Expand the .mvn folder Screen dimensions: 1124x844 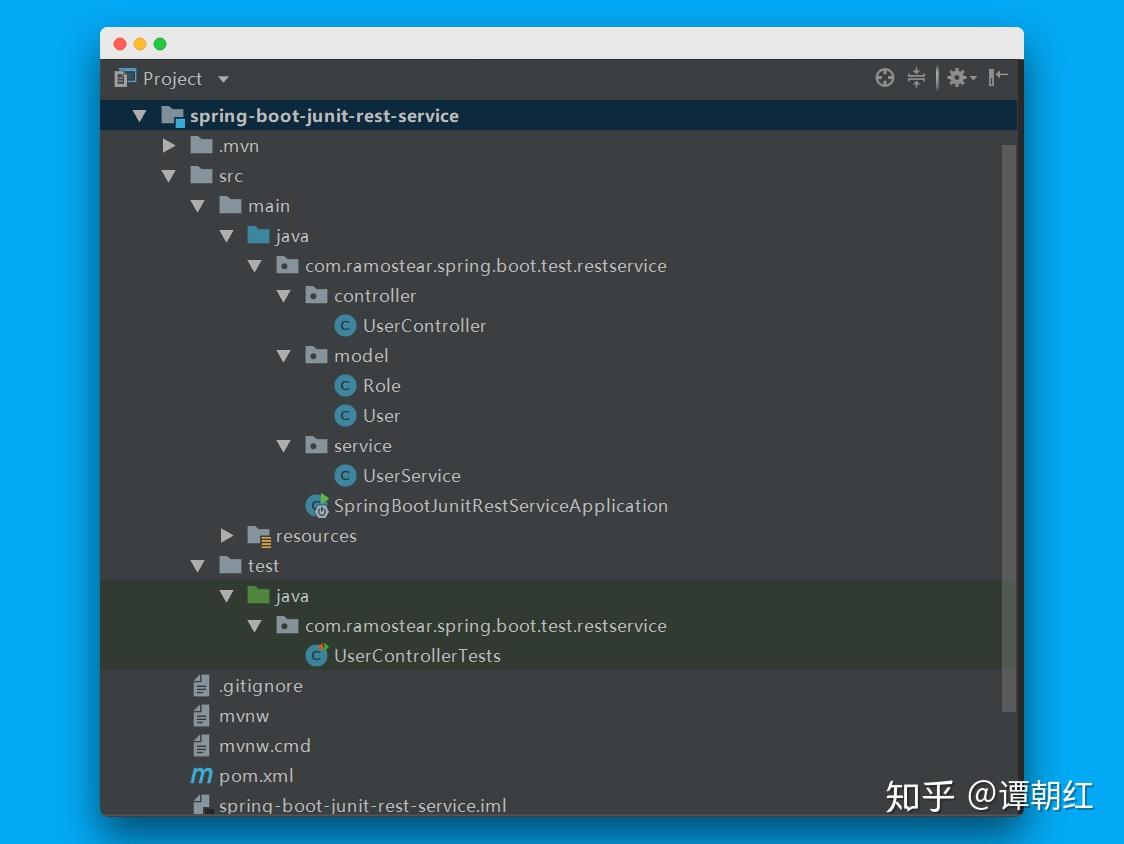168,145
